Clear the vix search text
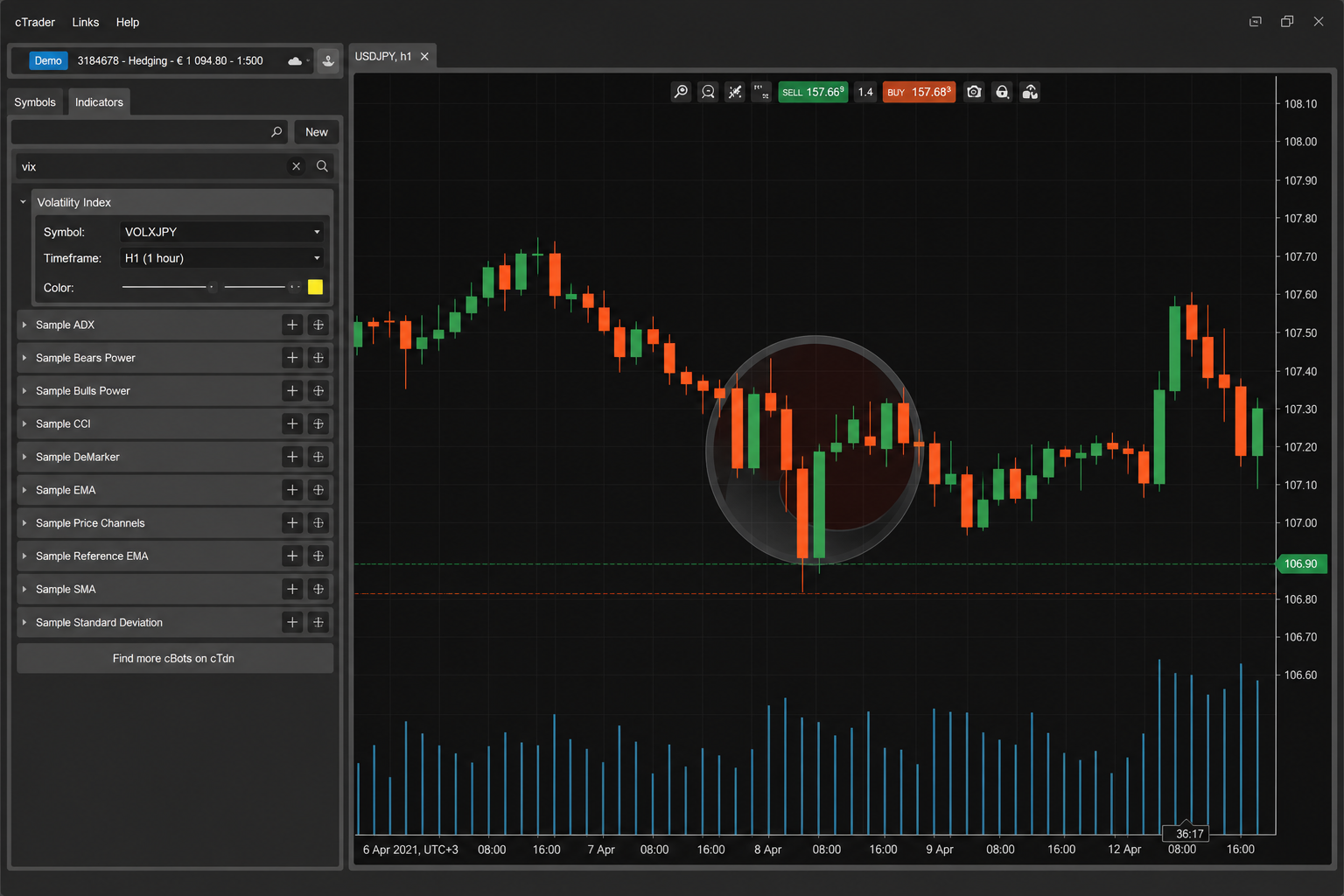The image size is (1344, 896). [296, 166]
